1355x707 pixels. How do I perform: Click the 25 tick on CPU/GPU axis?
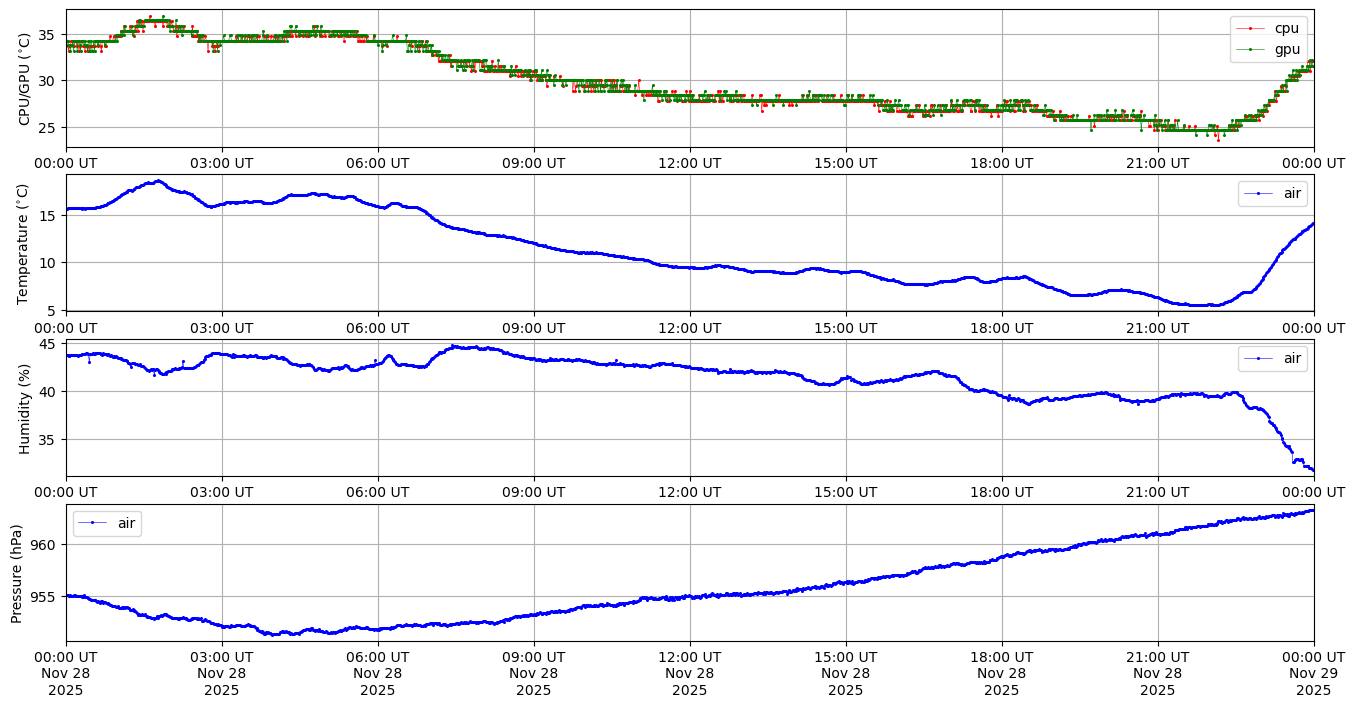click(48, 128)
